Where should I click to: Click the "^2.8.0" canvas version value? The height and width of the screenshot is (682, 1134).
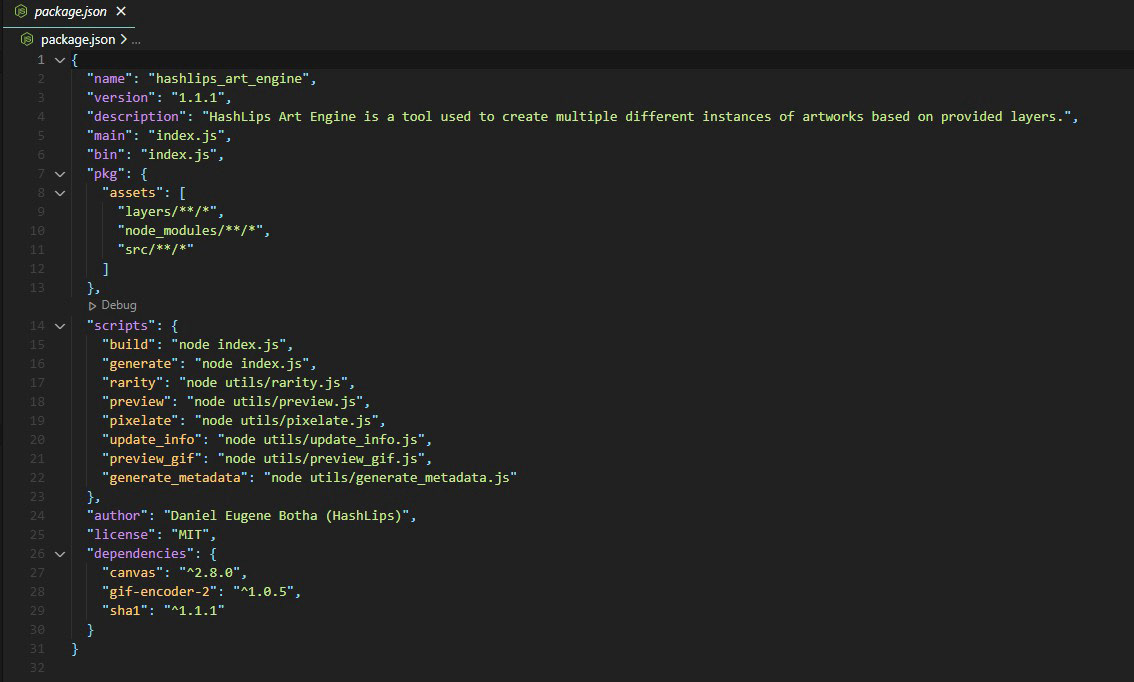(210, 573)
